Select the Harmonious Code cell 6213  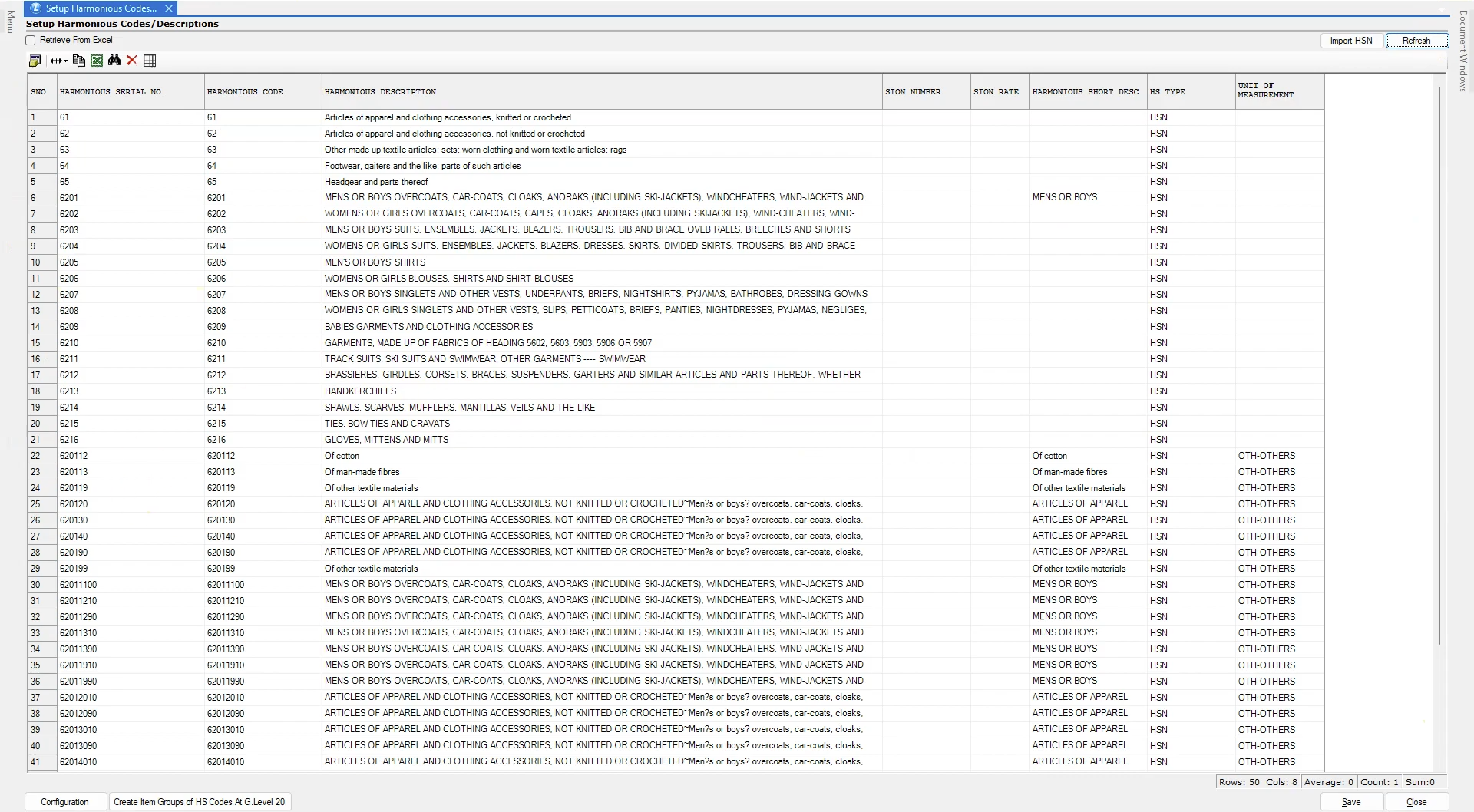(x=216, y=391)
